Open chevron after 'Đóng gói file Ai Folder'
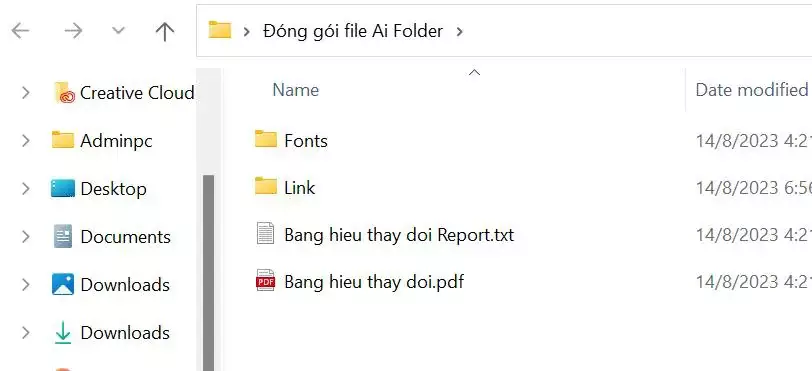The width and height of the screenshot is (812, 371). 459,32
